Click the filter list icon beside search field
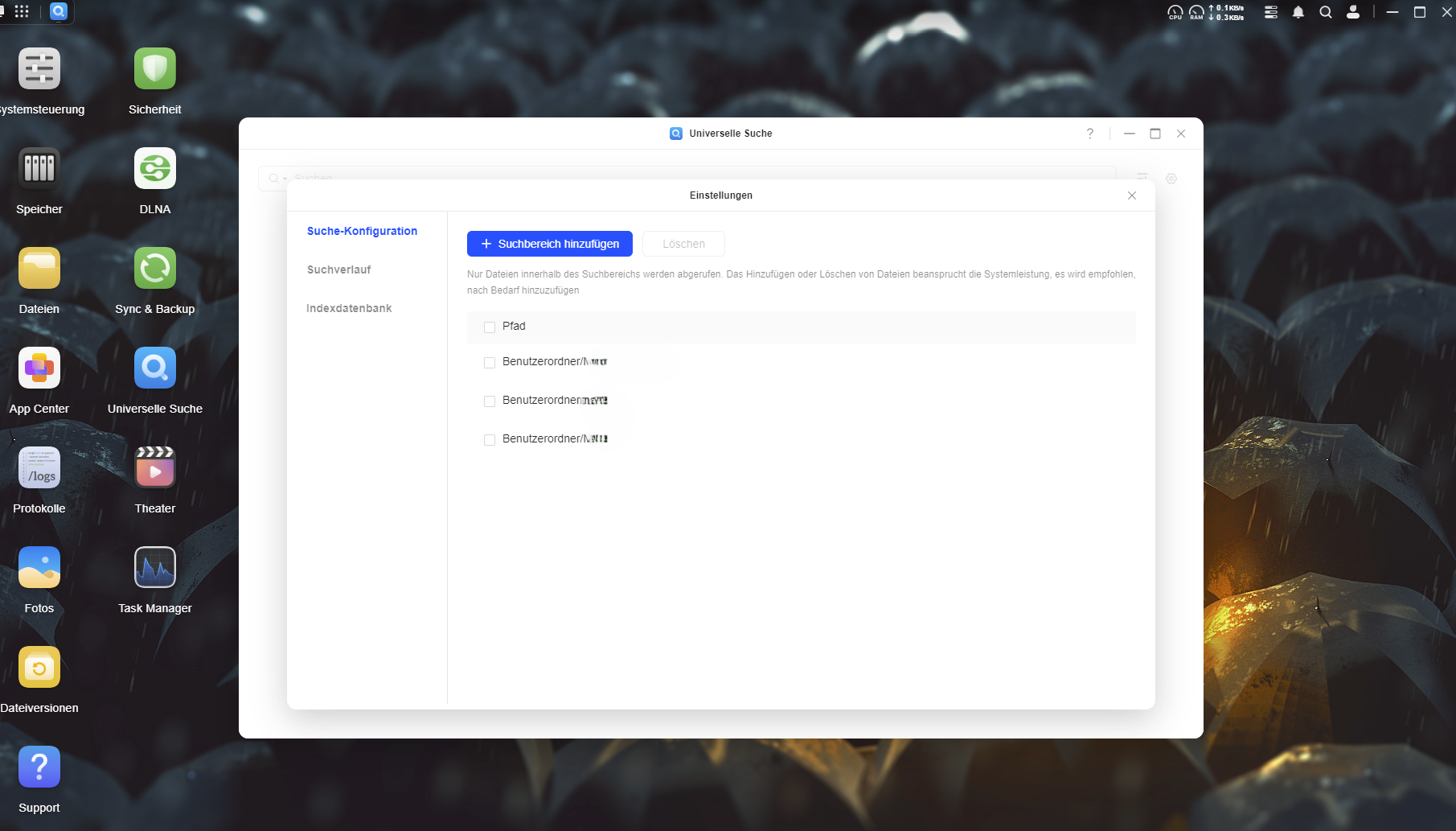Image resolution: width=1456 pixels, height=831 pixels. point(1142,177)
